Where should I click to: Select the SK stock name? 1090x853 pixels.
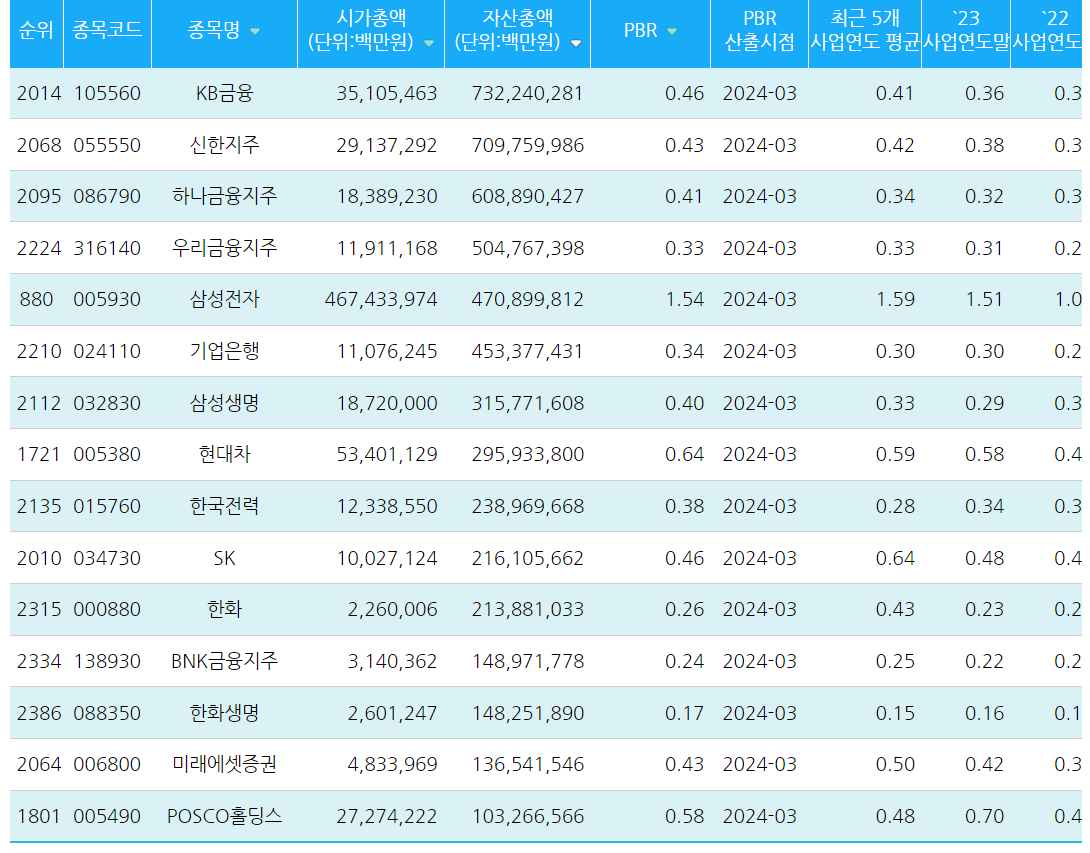pos(225,558)
